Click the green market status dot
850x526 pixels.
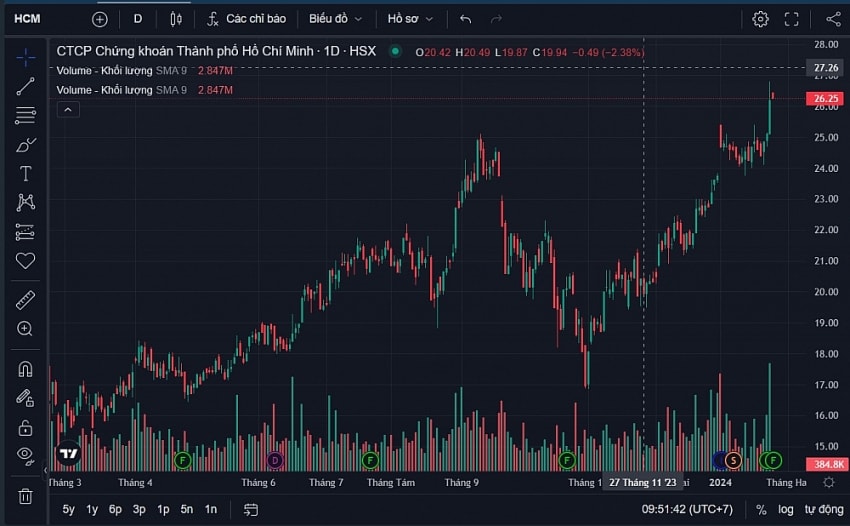click(x=395, y=51)
